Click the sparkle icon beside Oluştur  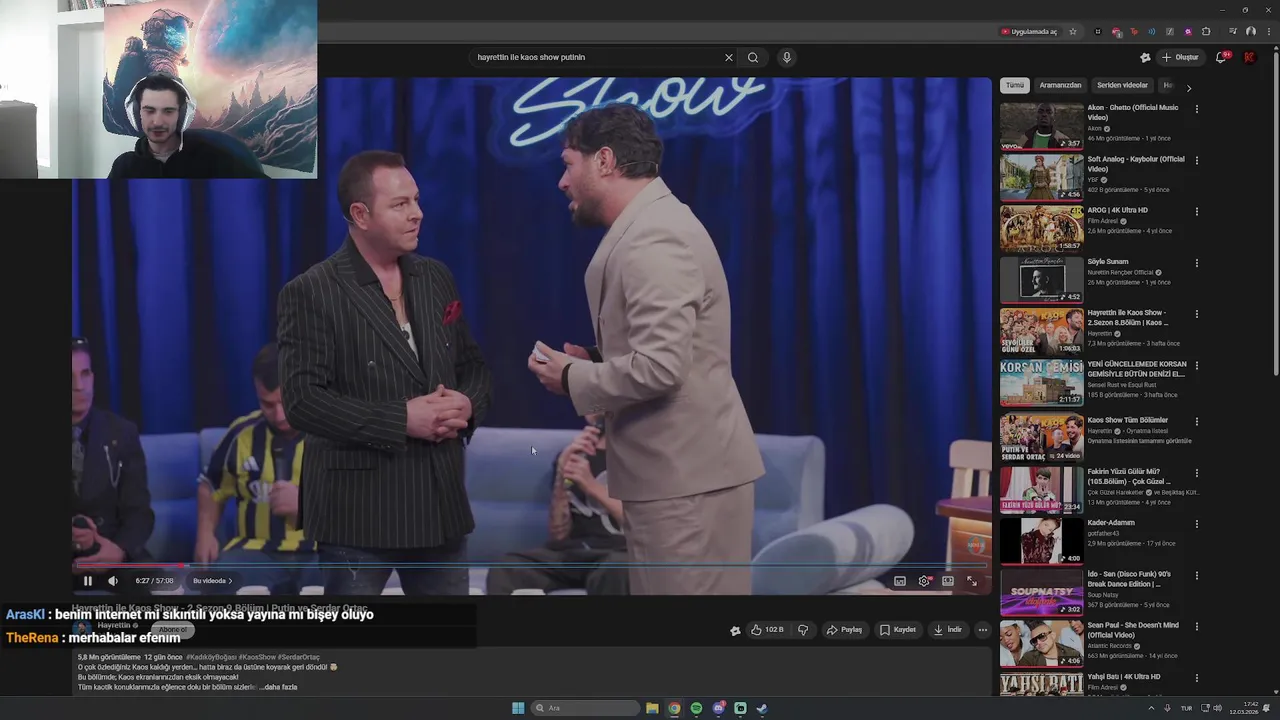pos(1145,57)
